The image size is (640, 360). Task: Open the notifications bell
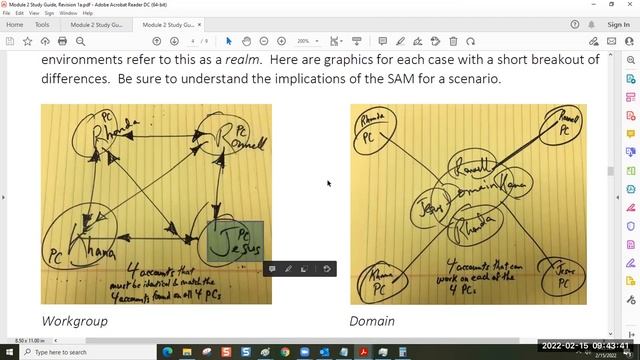(591, 24)
